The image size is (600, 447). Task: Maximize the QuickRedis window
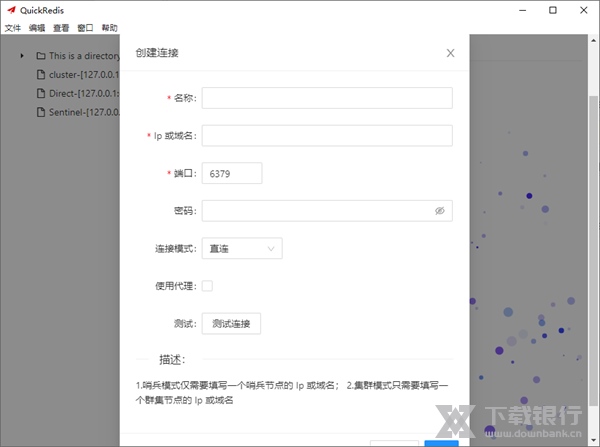[x=553, y=10]
